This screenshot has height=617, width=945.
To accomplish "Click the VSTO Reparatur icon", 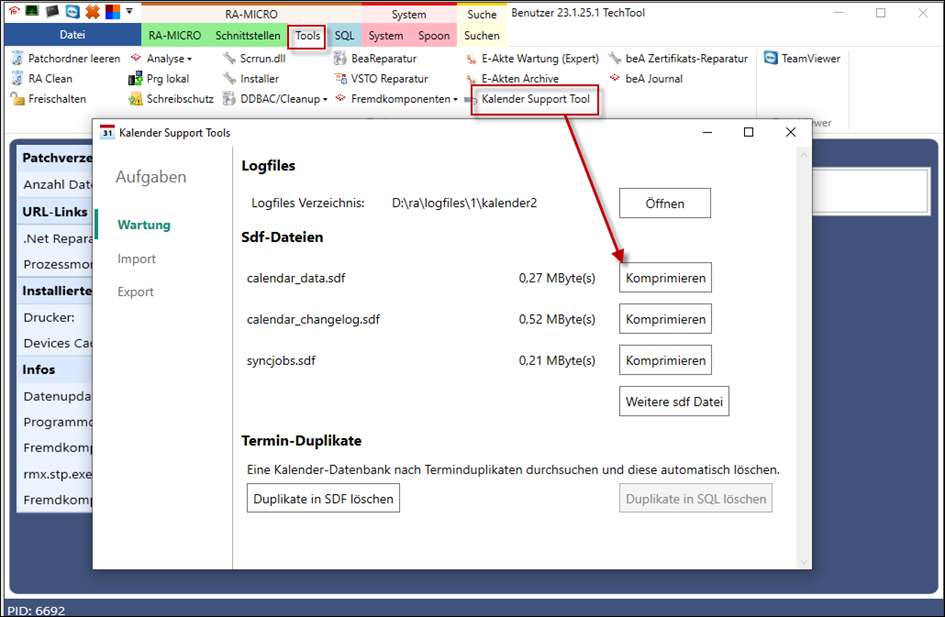I will point(341,78).
